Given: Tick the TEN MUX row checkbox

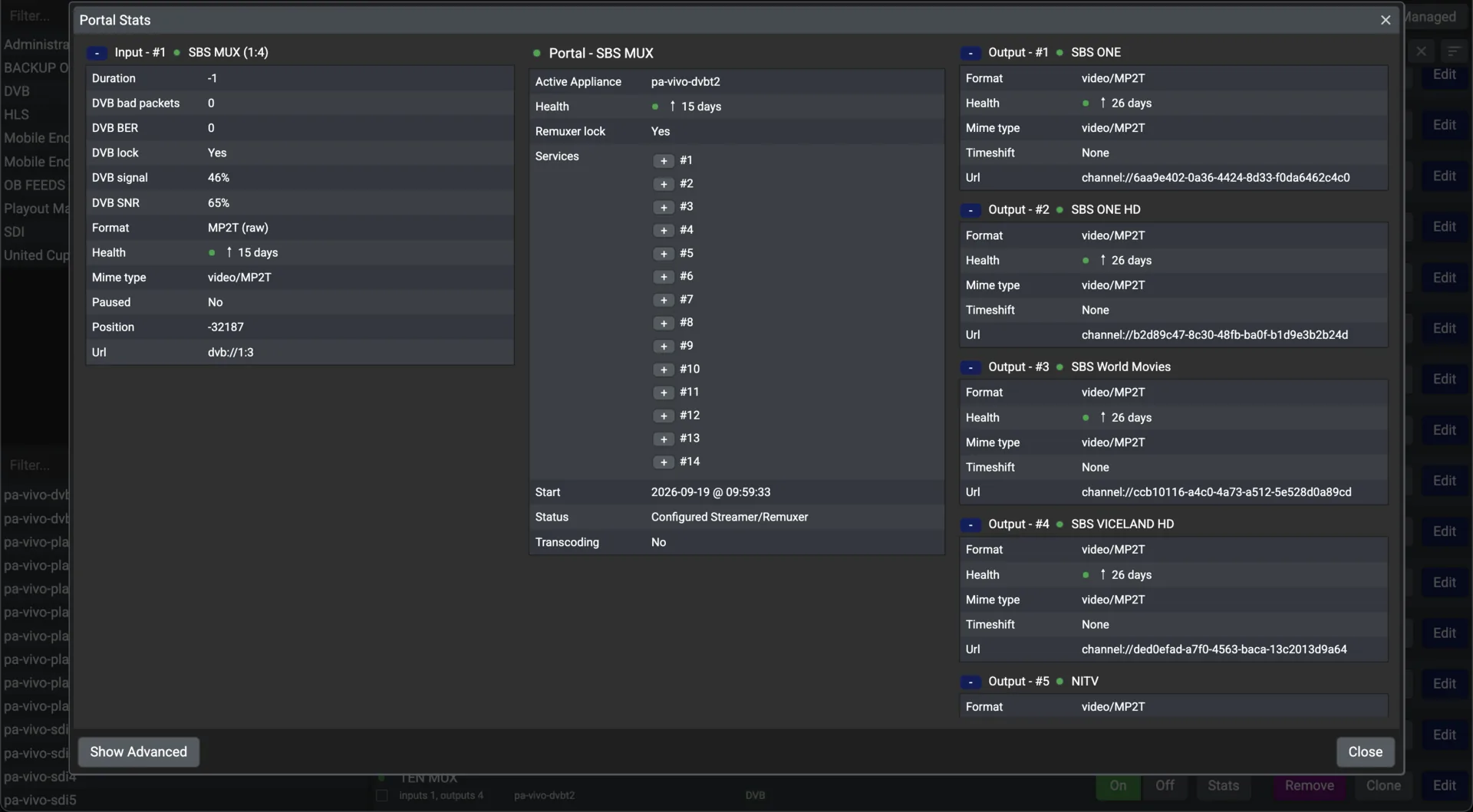Looking at the screenshot, I should 381,795.
